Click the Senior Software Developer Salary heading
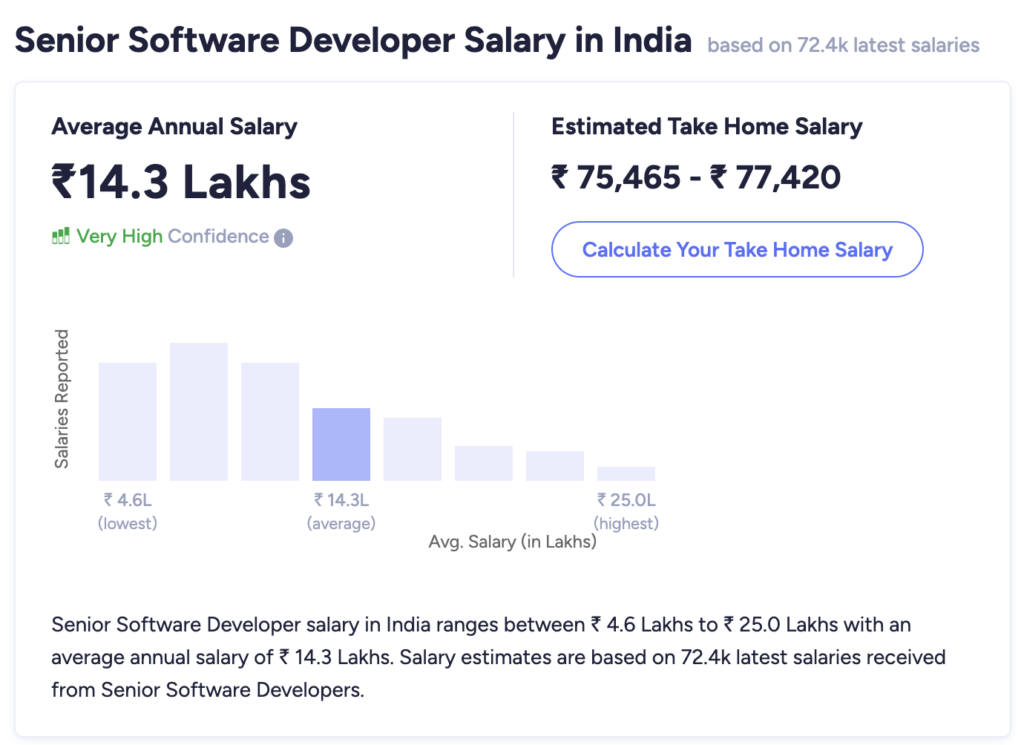The image size is (1024, 745). (x=352, y=40)
